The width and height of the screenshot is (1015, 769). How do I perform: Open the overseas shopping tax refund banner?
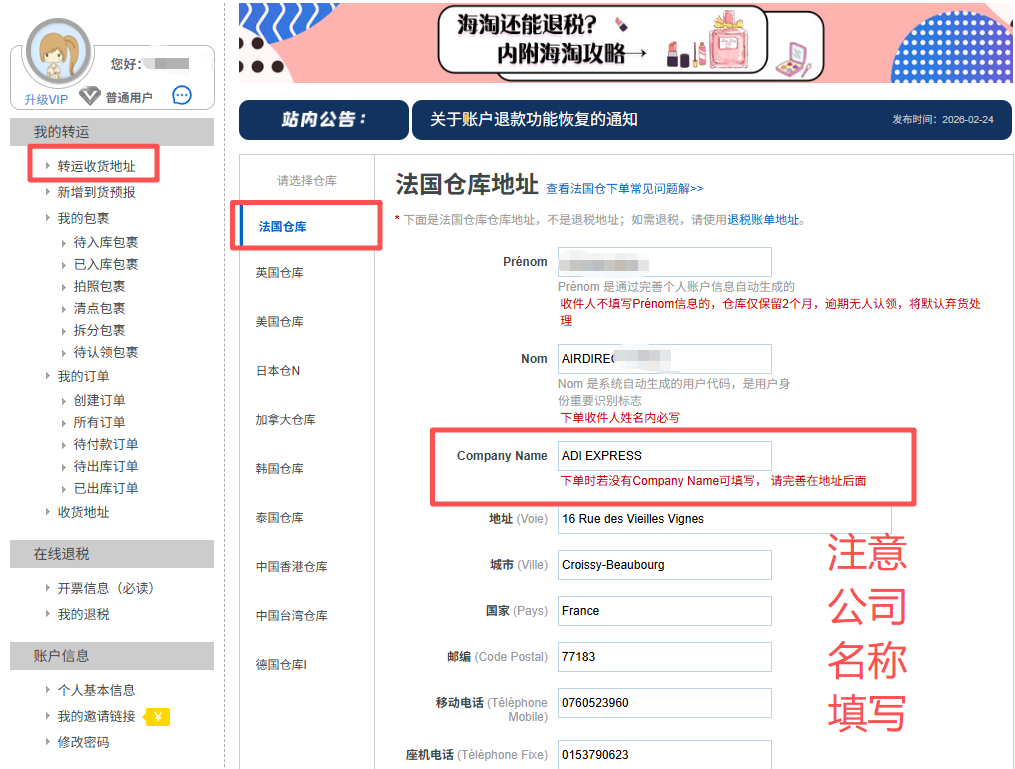pos(625,42)
